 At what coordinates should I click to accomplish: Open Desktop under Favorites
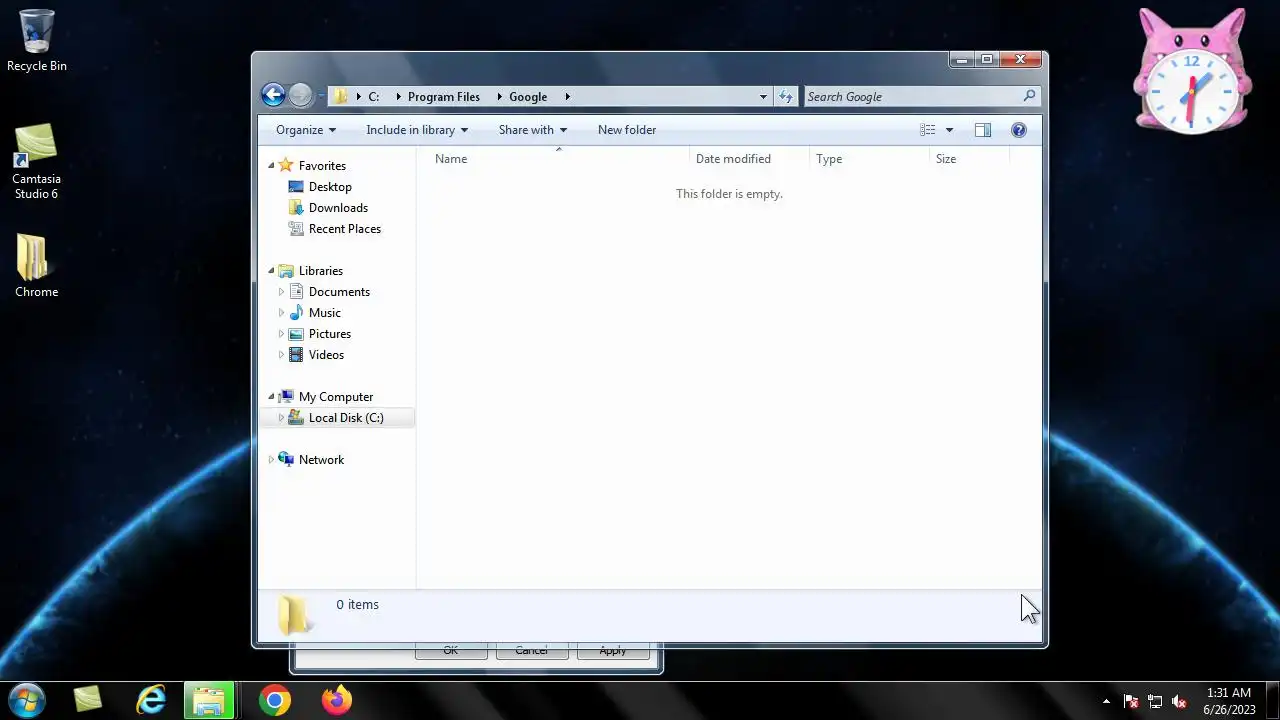pos(330,187)
